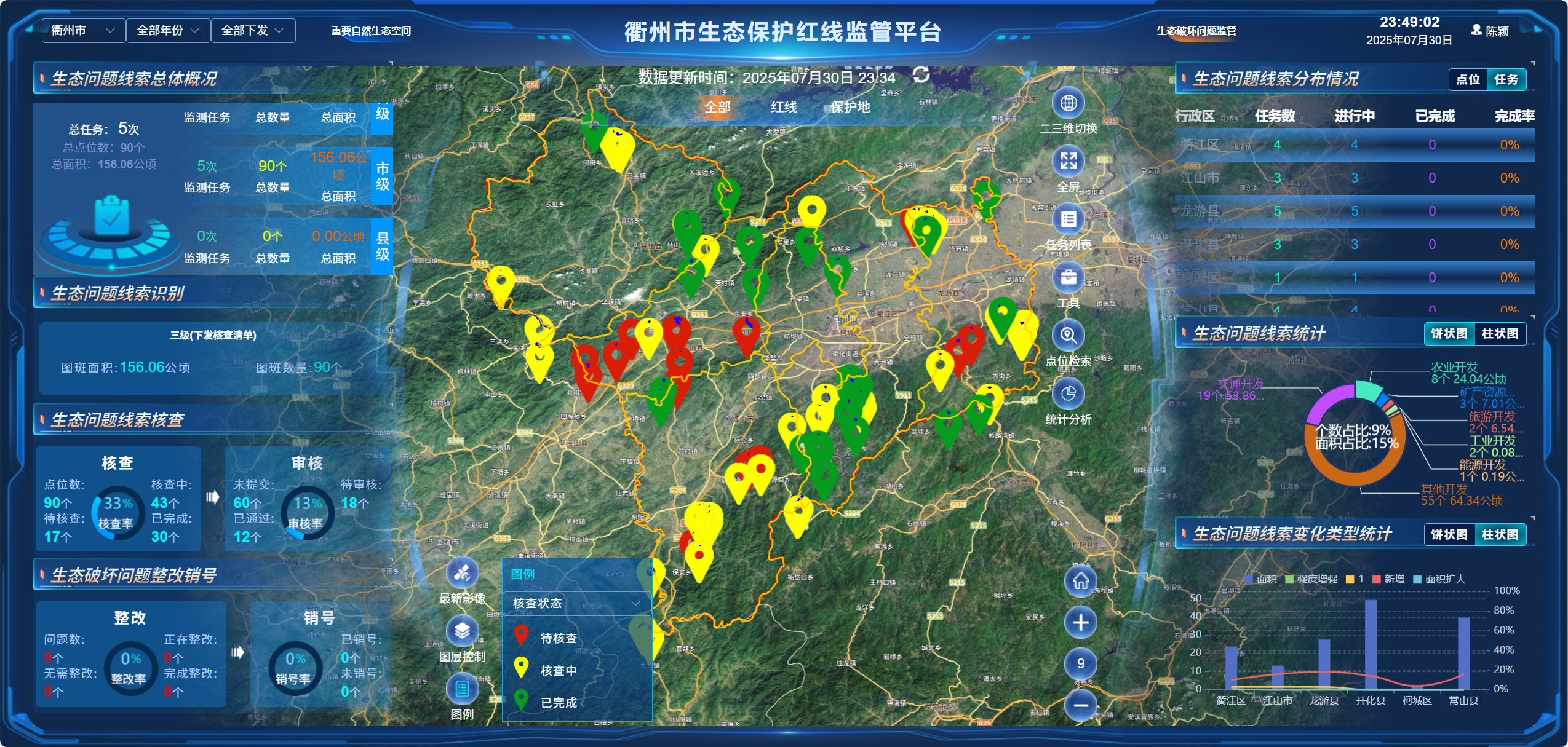Click the 点位检索 search icon

(1068, 336)
